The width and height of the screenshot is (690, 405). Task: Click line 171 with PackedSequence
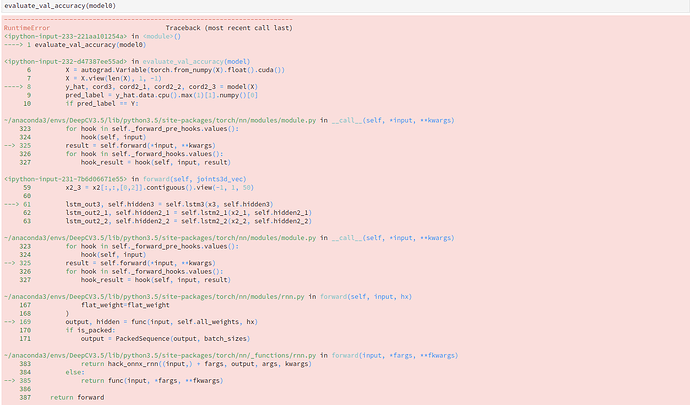click(135, 339)
